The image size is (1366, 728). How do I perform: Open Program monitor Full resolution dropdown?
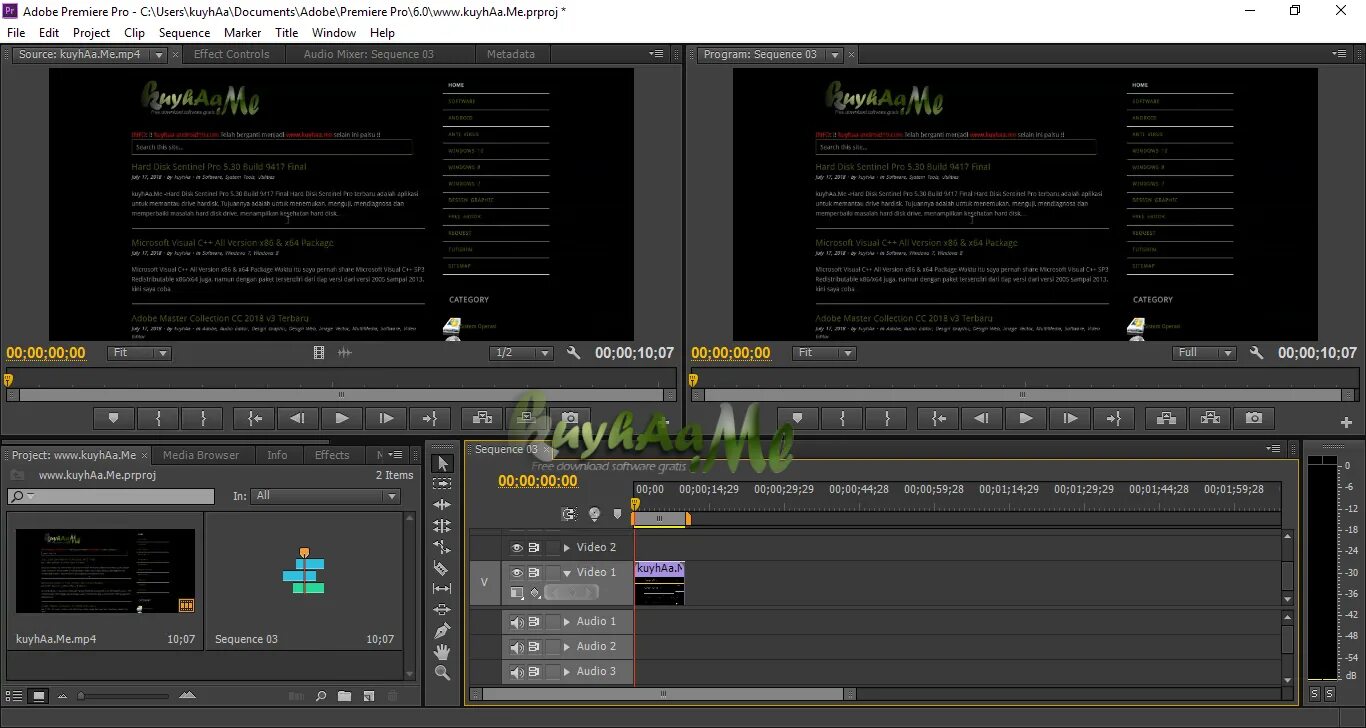(1206, 353)
